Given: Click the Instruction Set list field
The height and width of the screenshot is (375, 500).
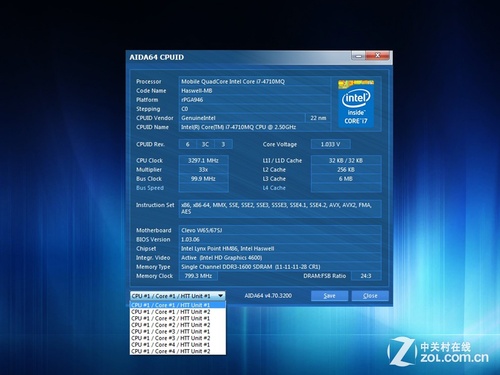Looking at the screenshot, I should [x=280, y=209].
